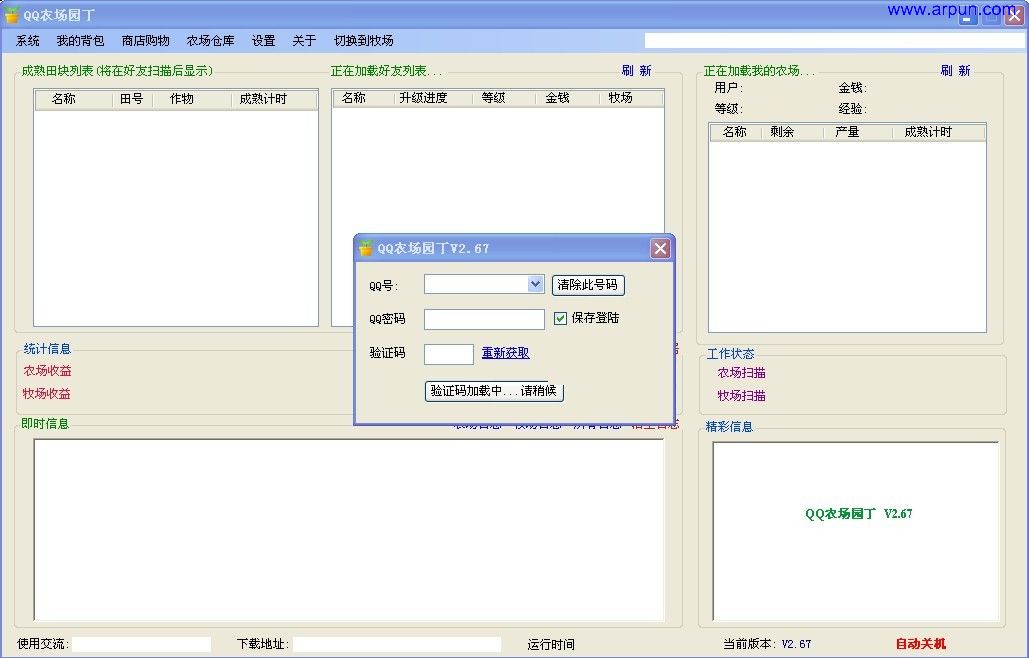Click the 剩余 column header in my farm
Viewport: 1029px width, 658px height.
792,132
